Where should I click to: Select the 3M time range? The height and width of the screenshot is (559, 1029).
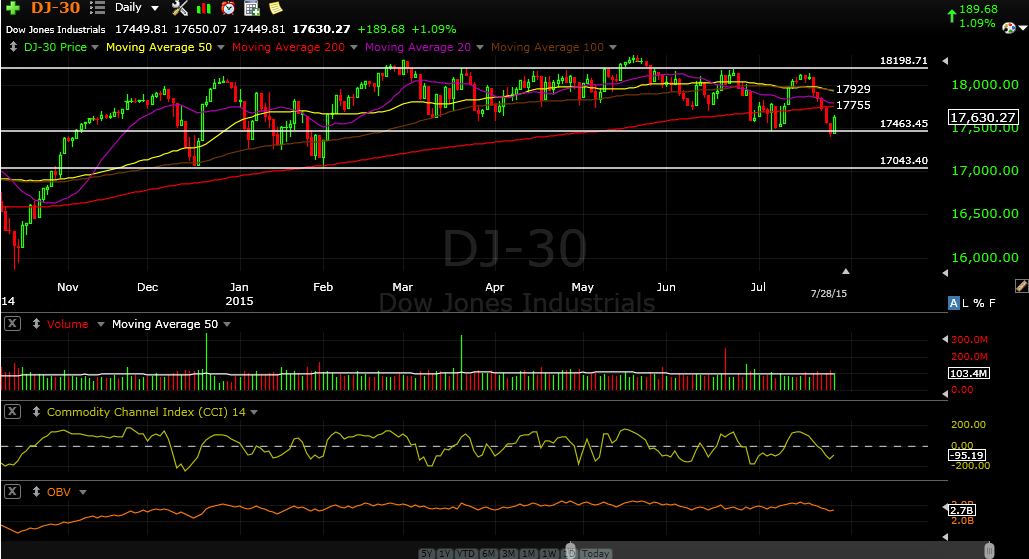click(x=509, y=554)
